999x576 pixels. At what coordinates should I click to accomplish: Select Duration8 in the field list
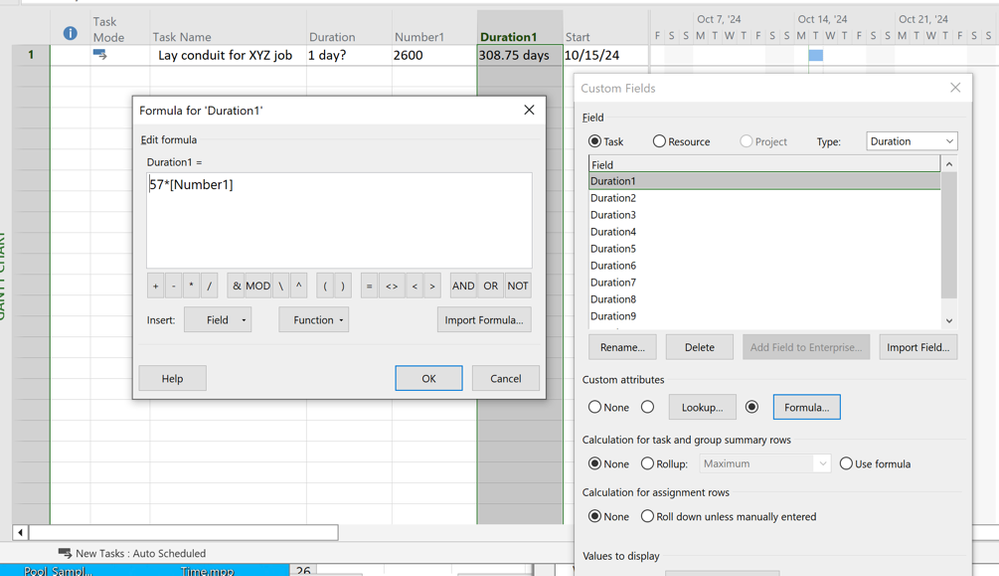point(764,299)
